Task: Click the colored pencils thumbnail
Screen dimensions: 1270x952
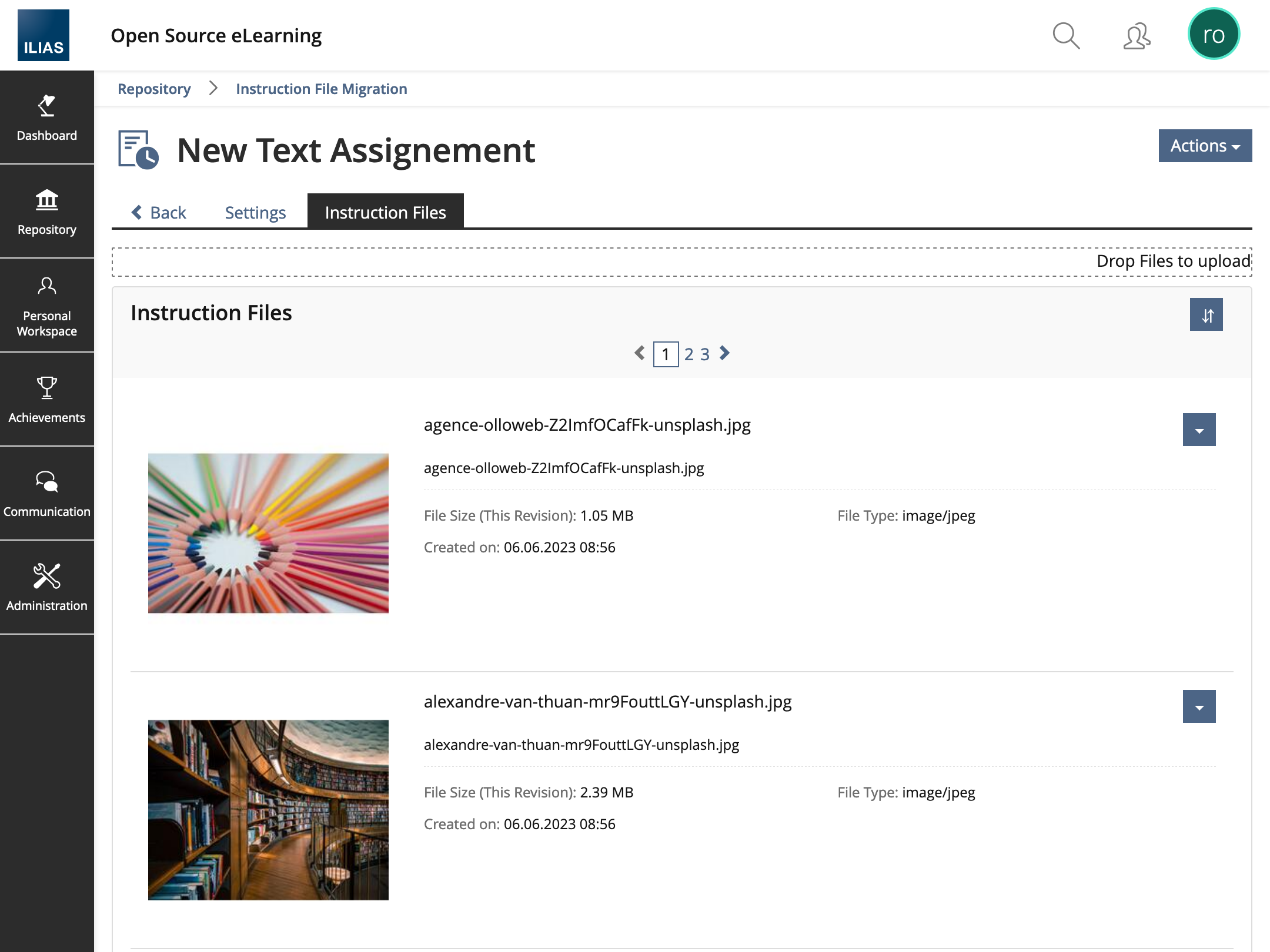Action: pos(268,533)
